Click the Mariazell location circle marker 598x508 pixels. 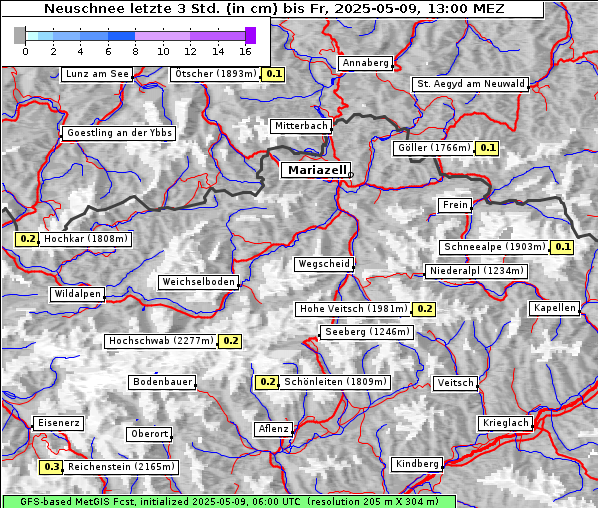pyautogui.click(x=351, y=175)
